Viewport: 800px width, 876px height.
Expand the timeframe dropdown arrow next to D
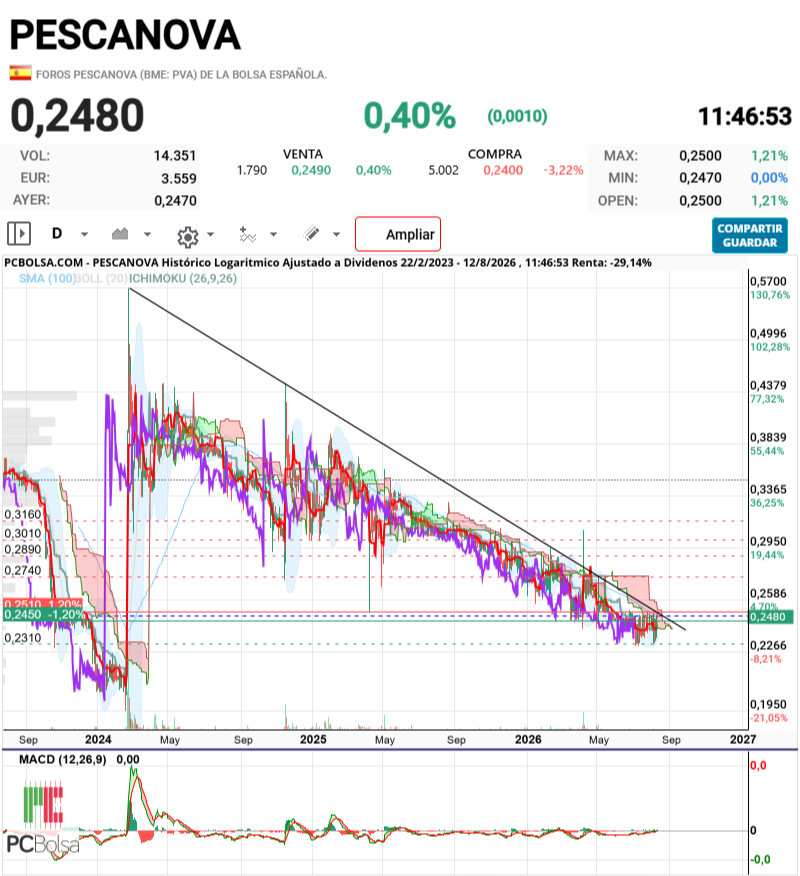click(x=84, y=235)
